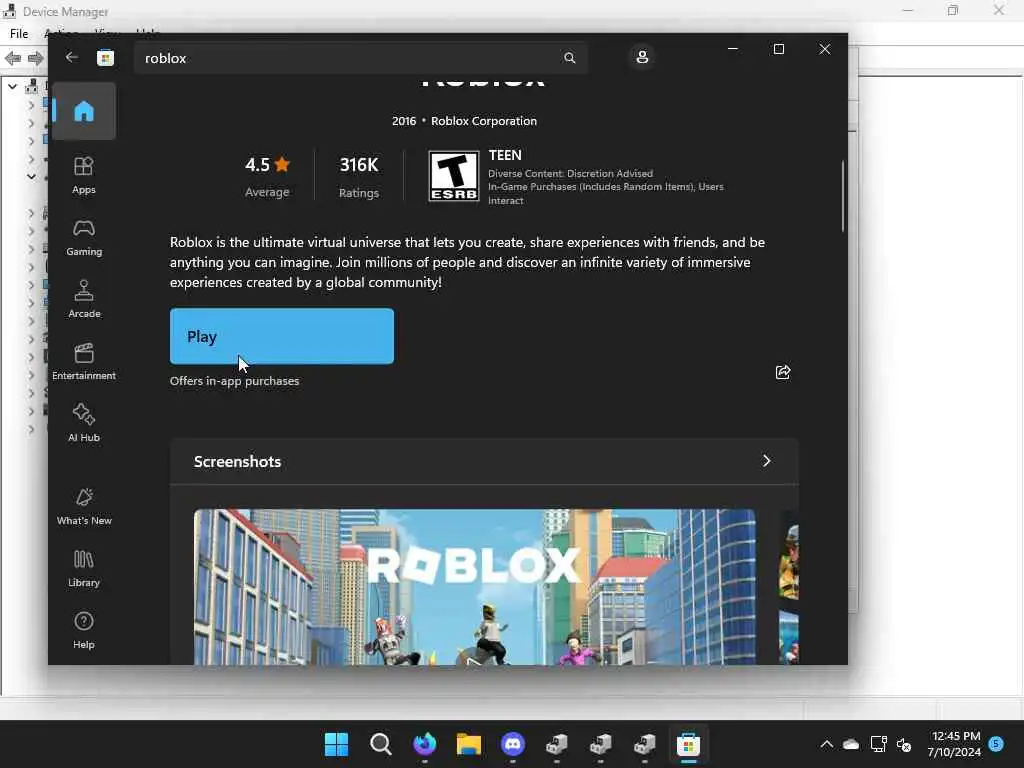
Task: Open Discord from the taskbar
Action: point(513,744)
